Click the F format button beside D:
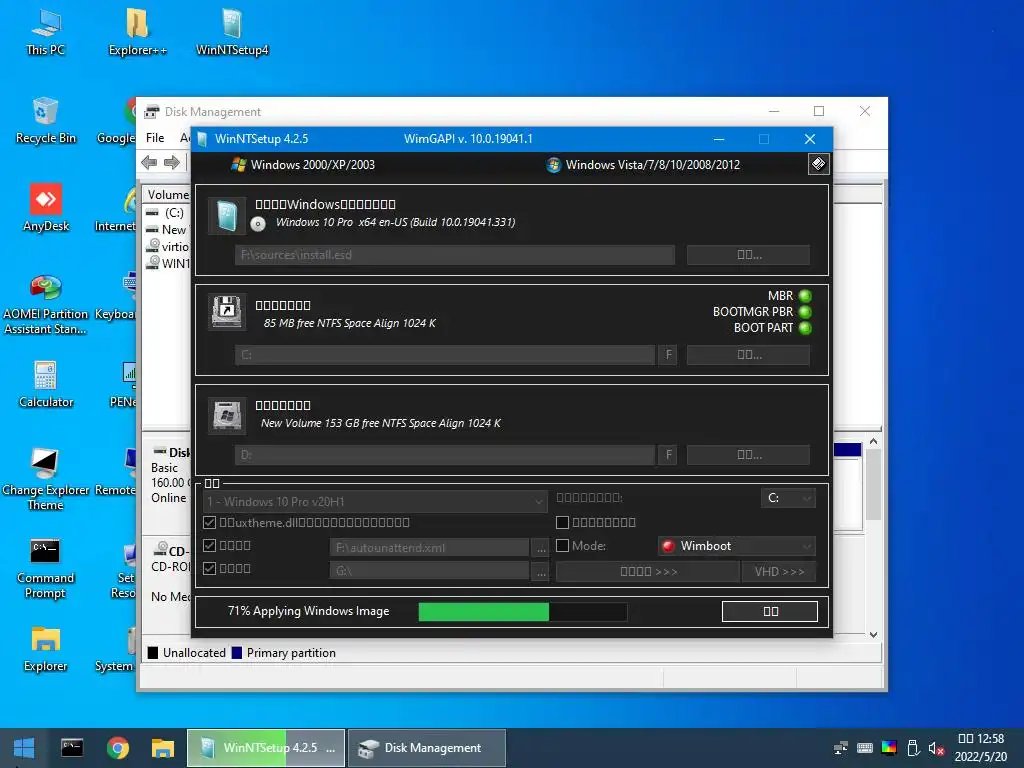This screenshot has width=1024, height=768. click(x=668, y=455)
